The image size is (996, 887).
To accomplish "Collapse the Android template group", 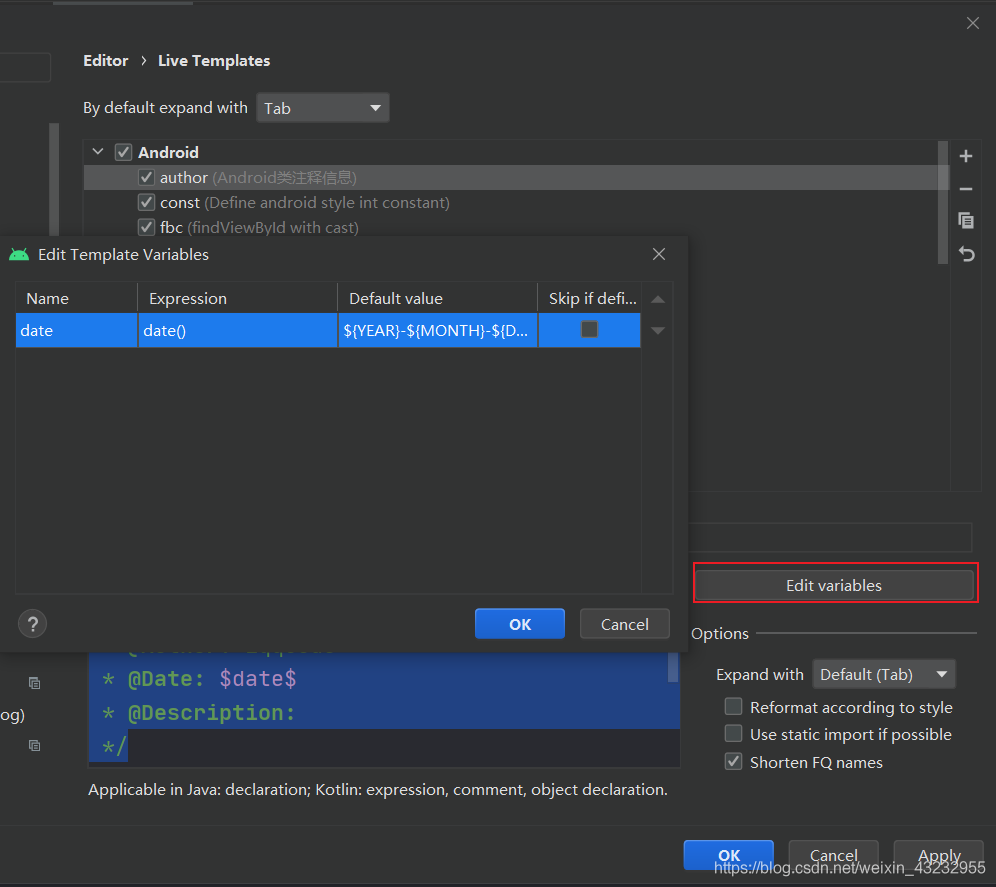I will (x=97, y=151).
